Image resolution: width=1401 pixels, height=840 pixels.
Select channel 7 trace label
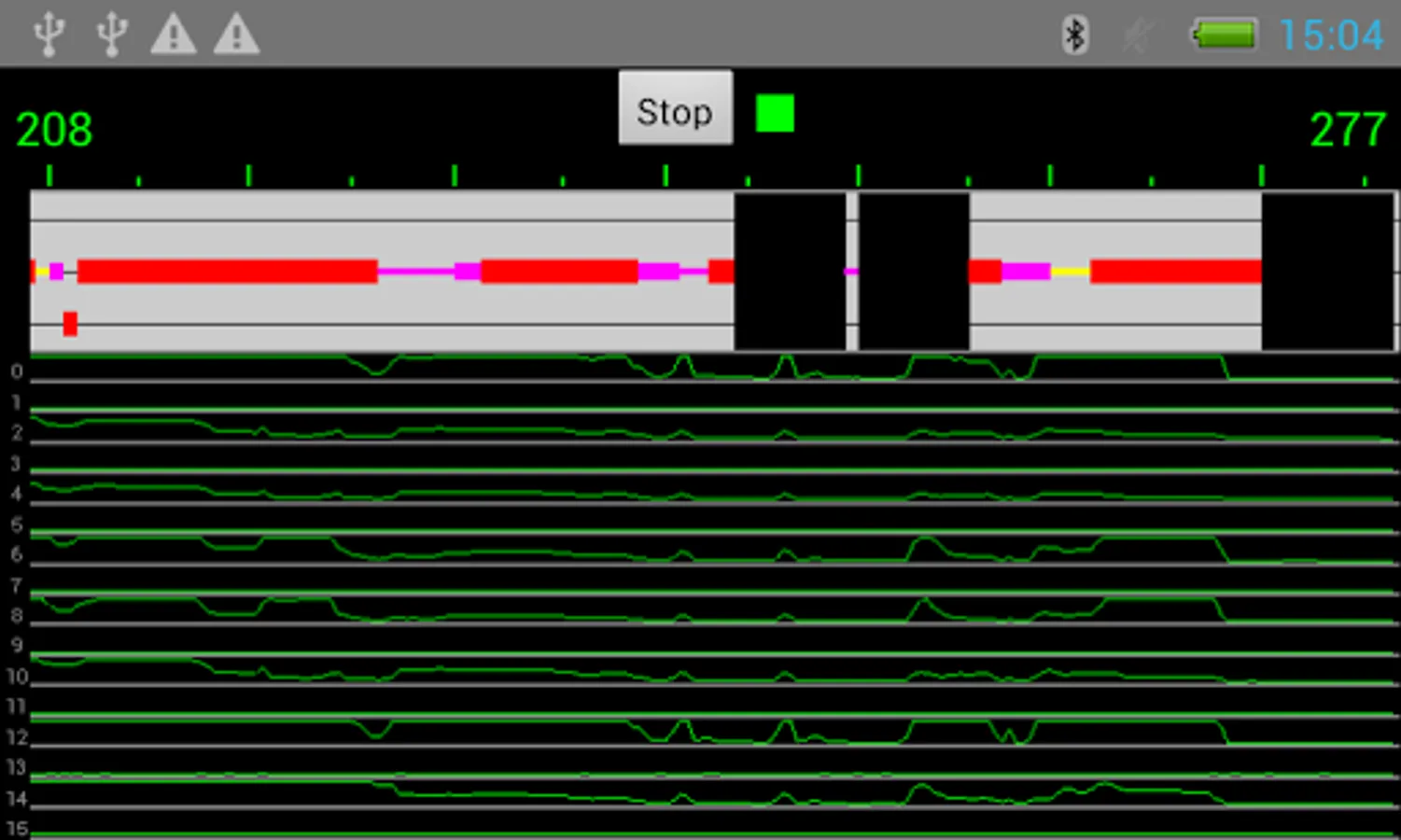pyautogui.click(x=16, y=584)
